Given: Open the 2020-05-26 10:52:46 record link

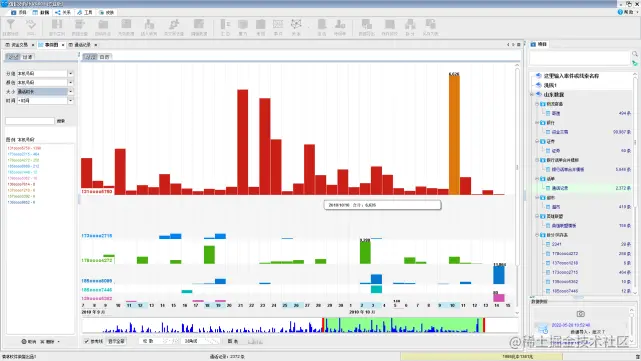Looking at the screenshot, I should [x=571, y=325].
